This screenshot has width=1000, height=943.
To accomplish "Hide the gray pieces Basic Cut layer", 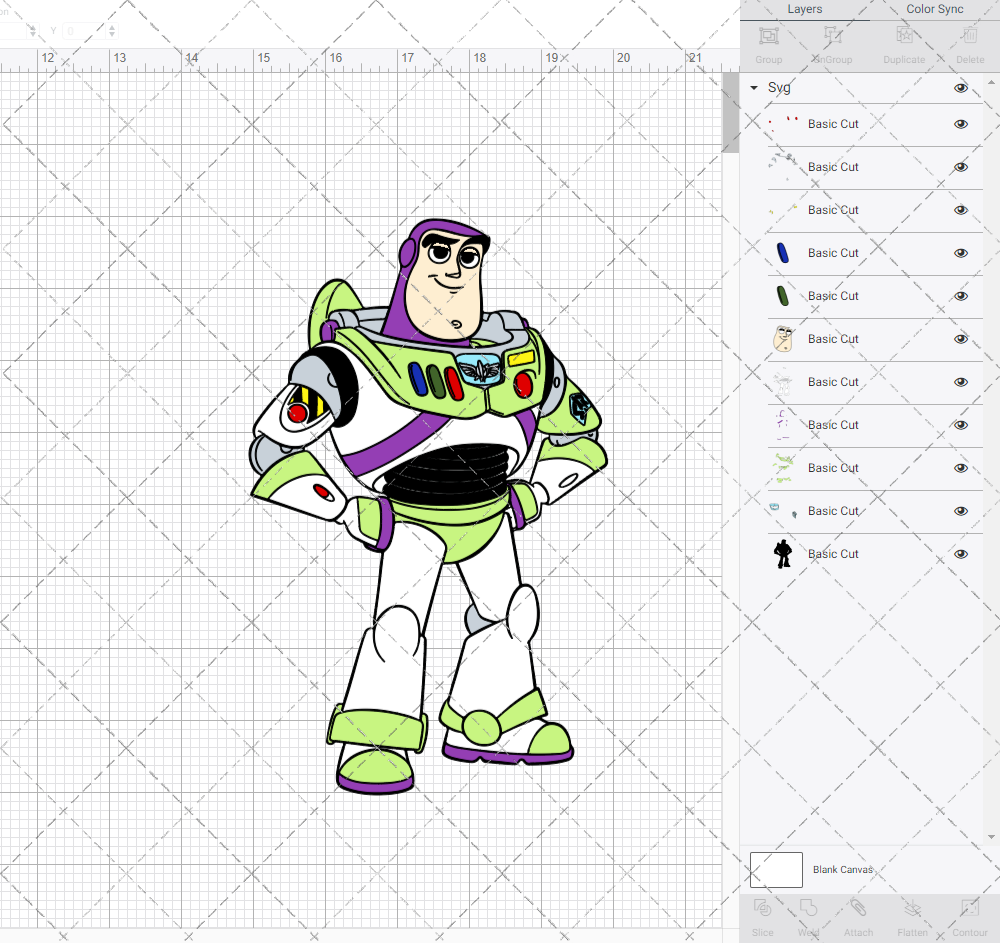I will (x=960, y=167).
